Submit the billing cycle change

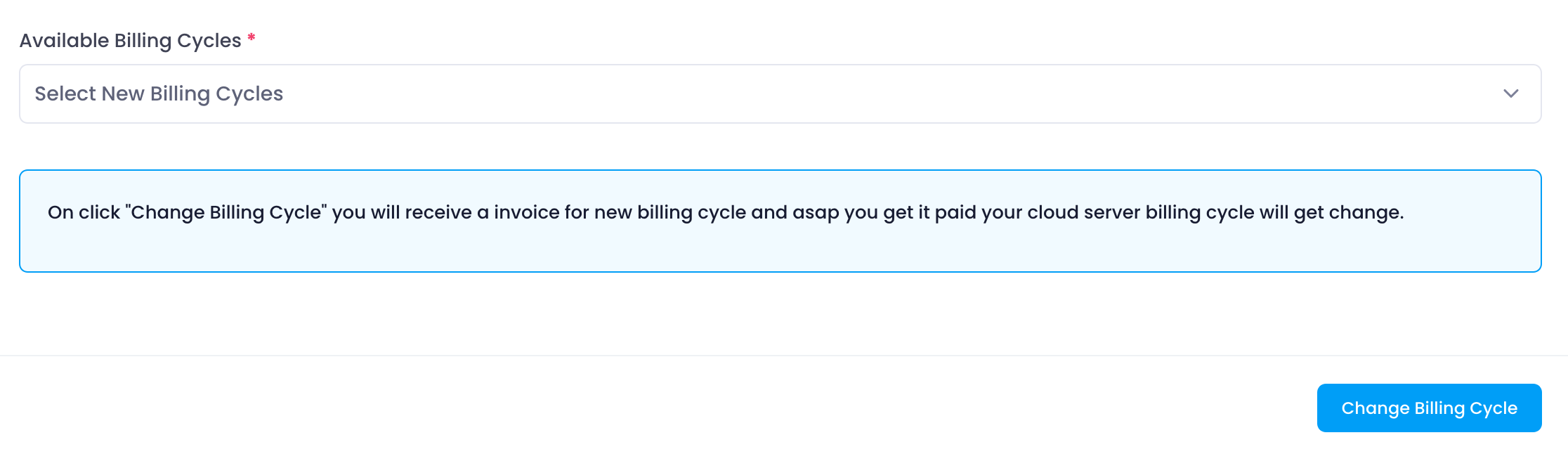[1429, 408]
